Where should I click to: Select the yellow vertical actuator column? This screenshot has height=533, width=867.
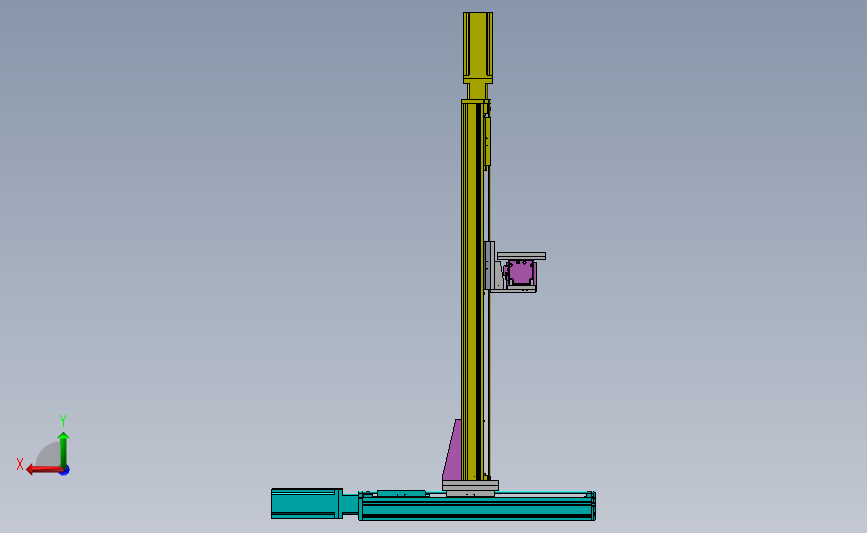[x=473, y=290]
